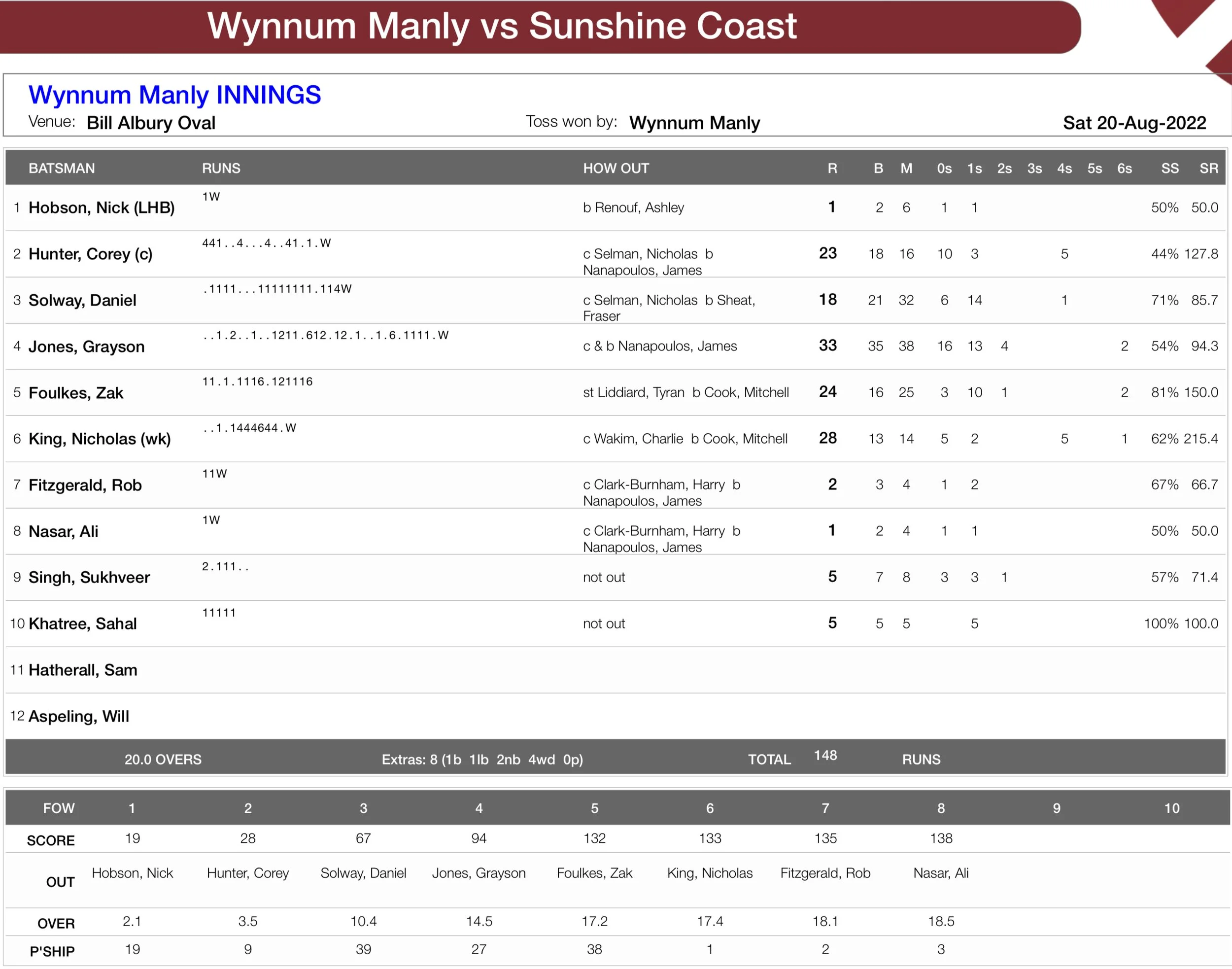Click total score 148
The height and width of the screenshot is (969, 1232).
(825, 756)
